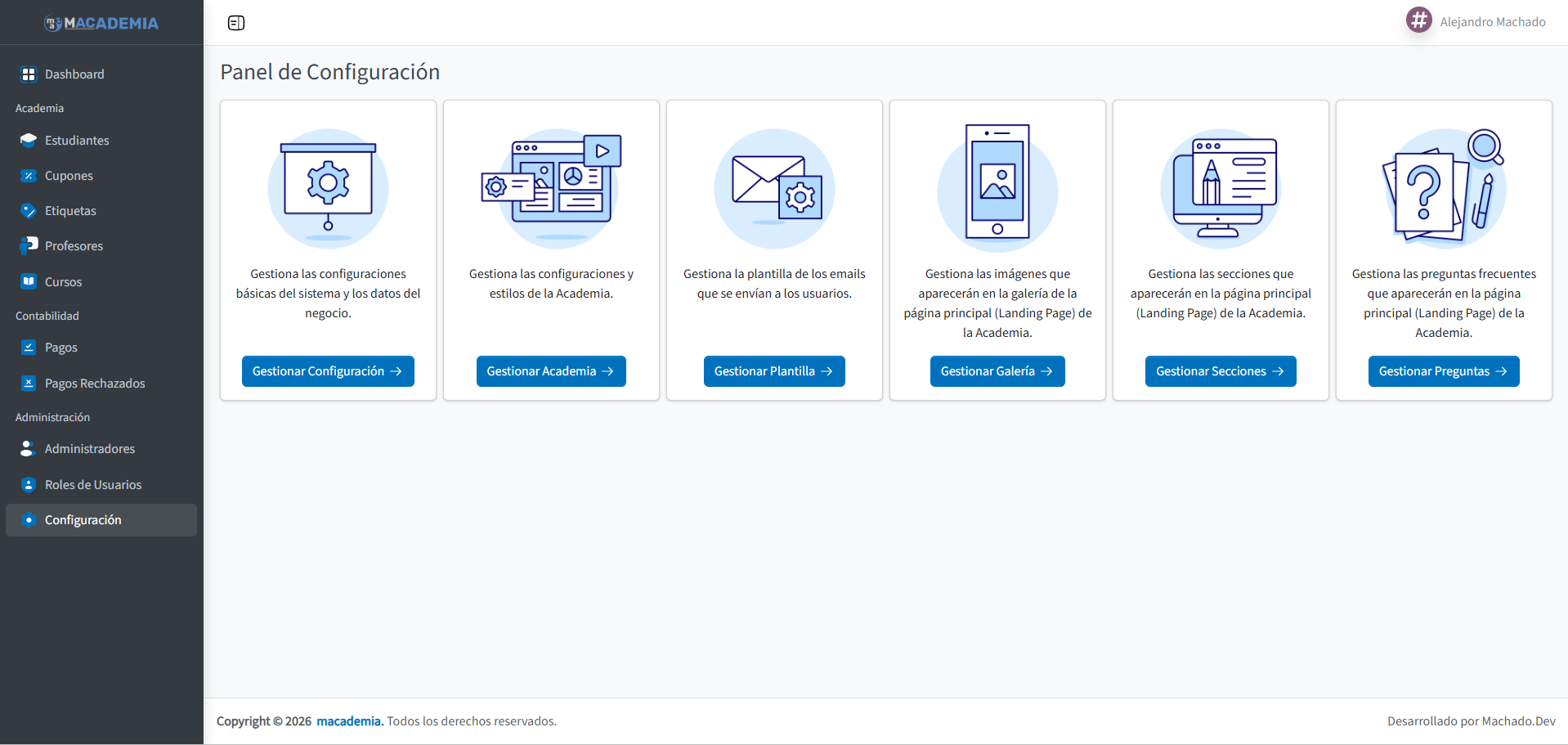Open Gestionar Plantilla for emails
This screenshot has height=745, width=1568.
click(773, 370)
